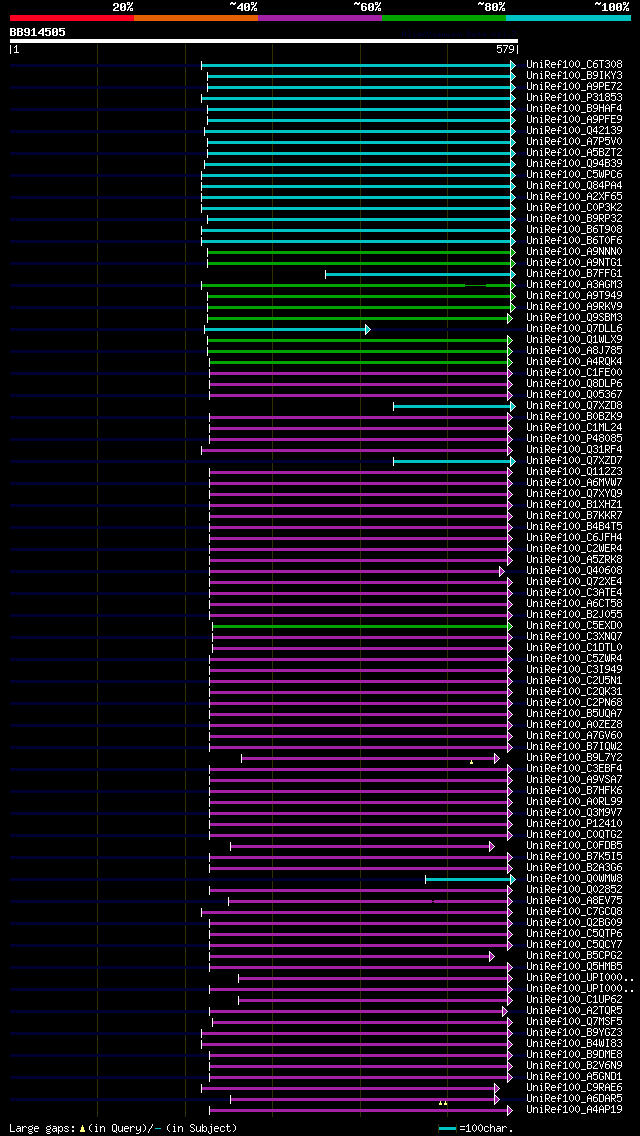640x1136 pixels.
Task: Select the UniRef100_P48085 label
Action: pyautogui.click(x=574, y=439)
